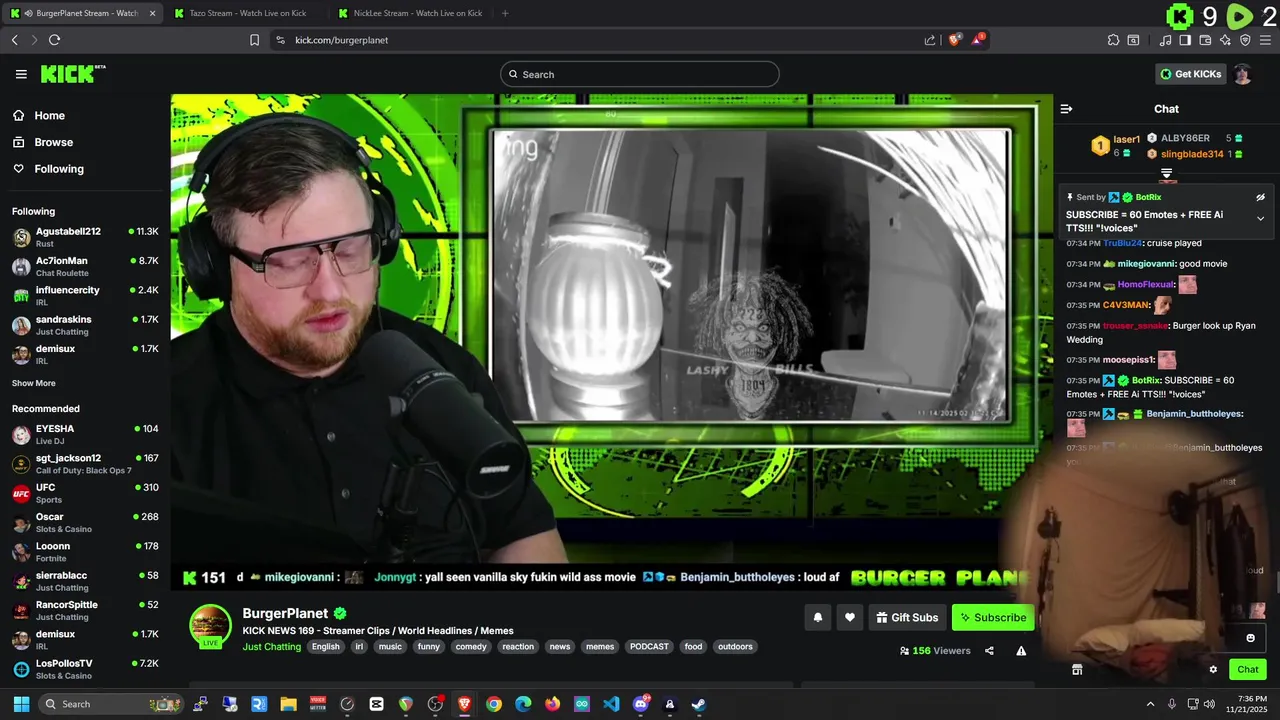Go to Home in sidebar
The height and width of the screenshot is (720, 1280).
tap(38, 116)
